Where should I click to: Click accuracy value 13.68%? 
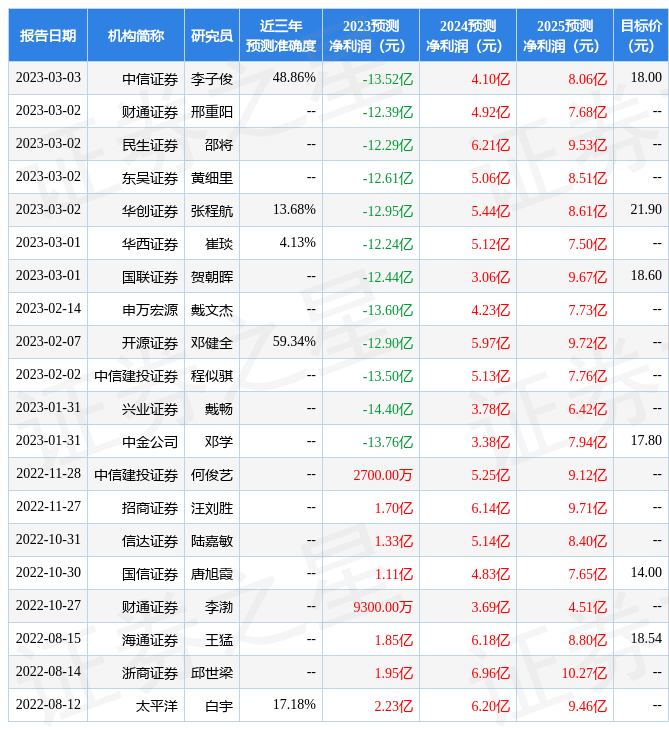pos(294,210)
